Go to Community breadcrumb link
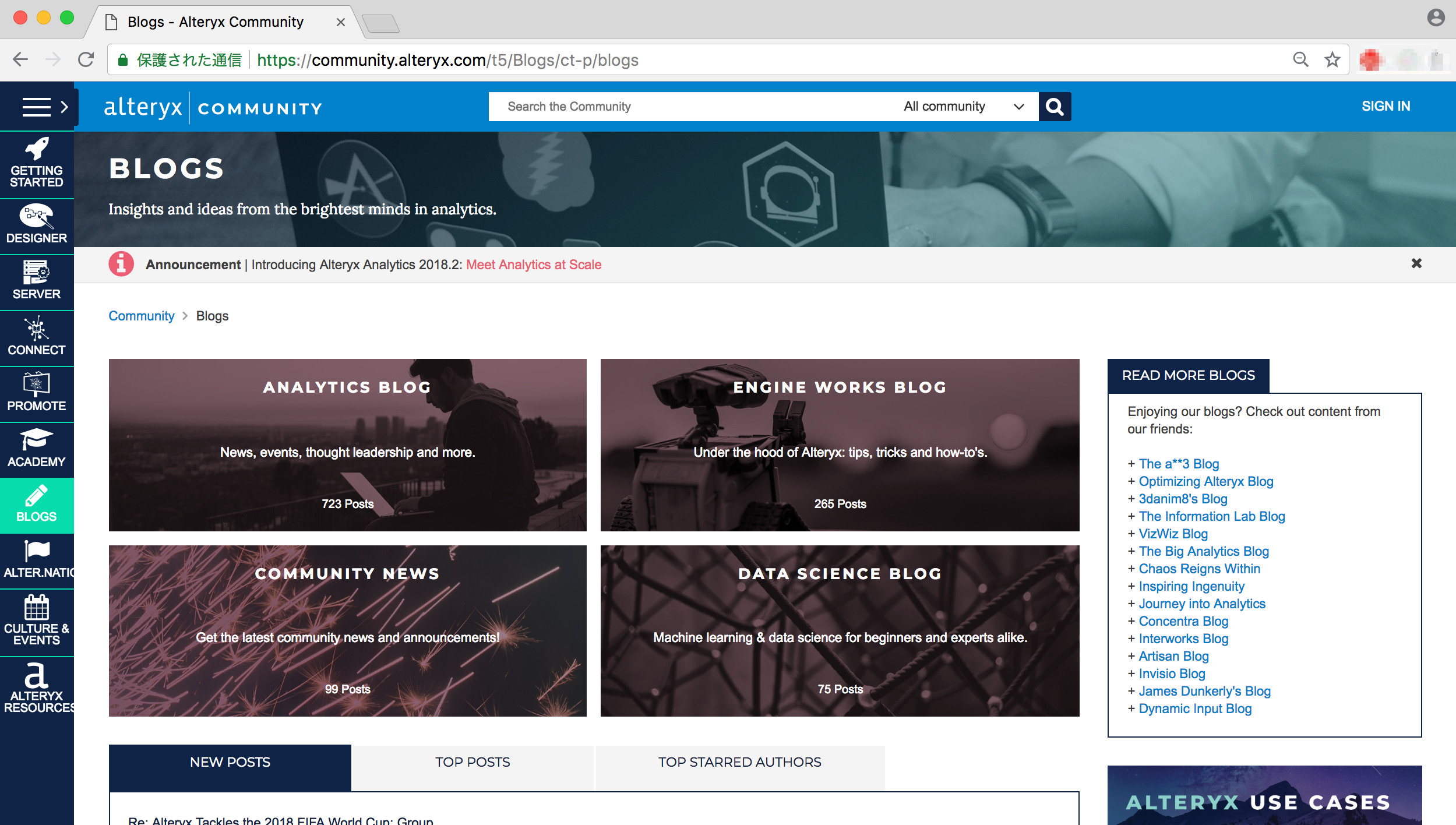The image size is (1456, 825). click(x=142, y=316)
